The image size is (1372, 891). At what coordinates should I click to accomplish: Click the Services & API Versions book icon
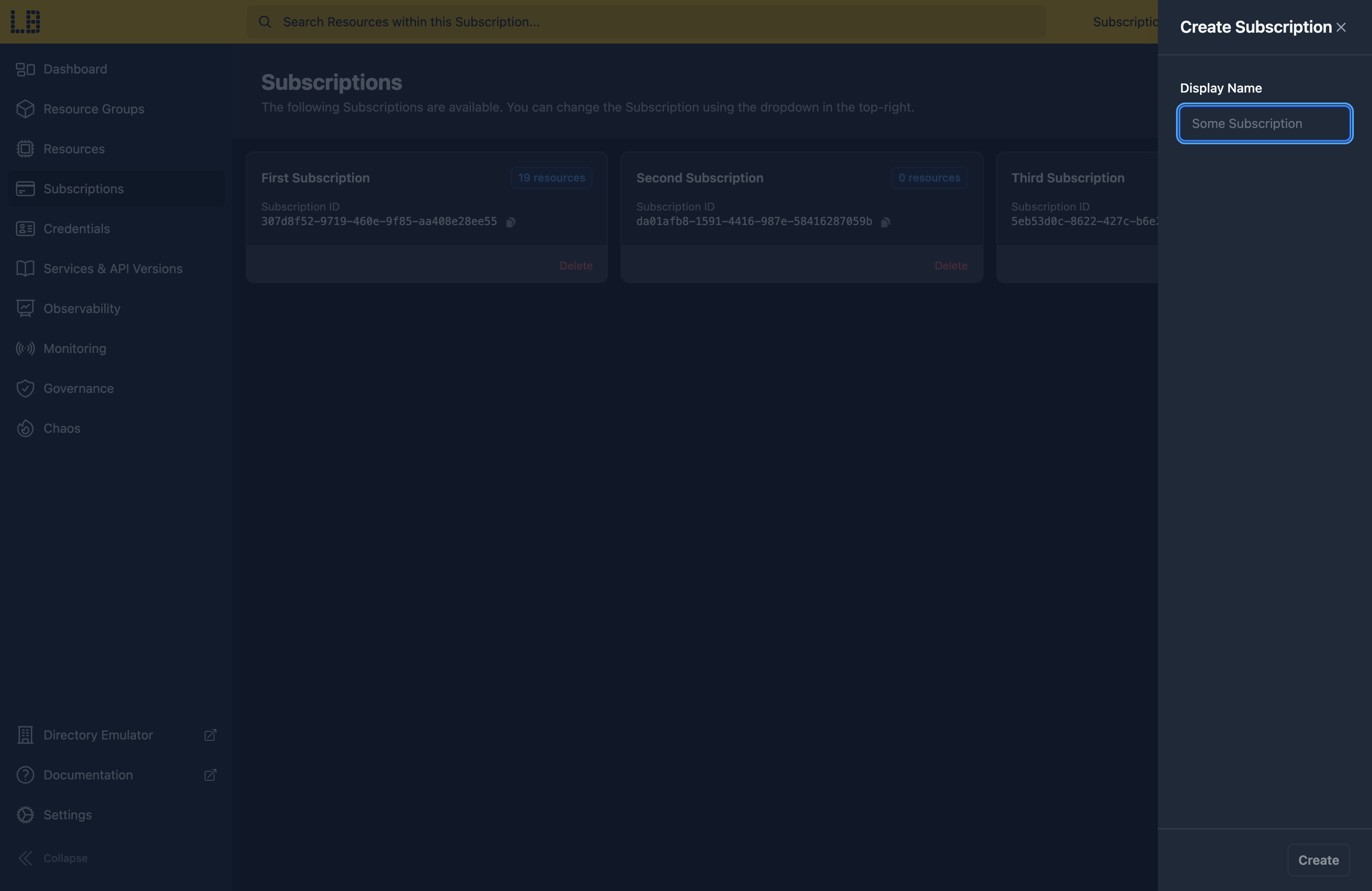click(x=25, y=269)
